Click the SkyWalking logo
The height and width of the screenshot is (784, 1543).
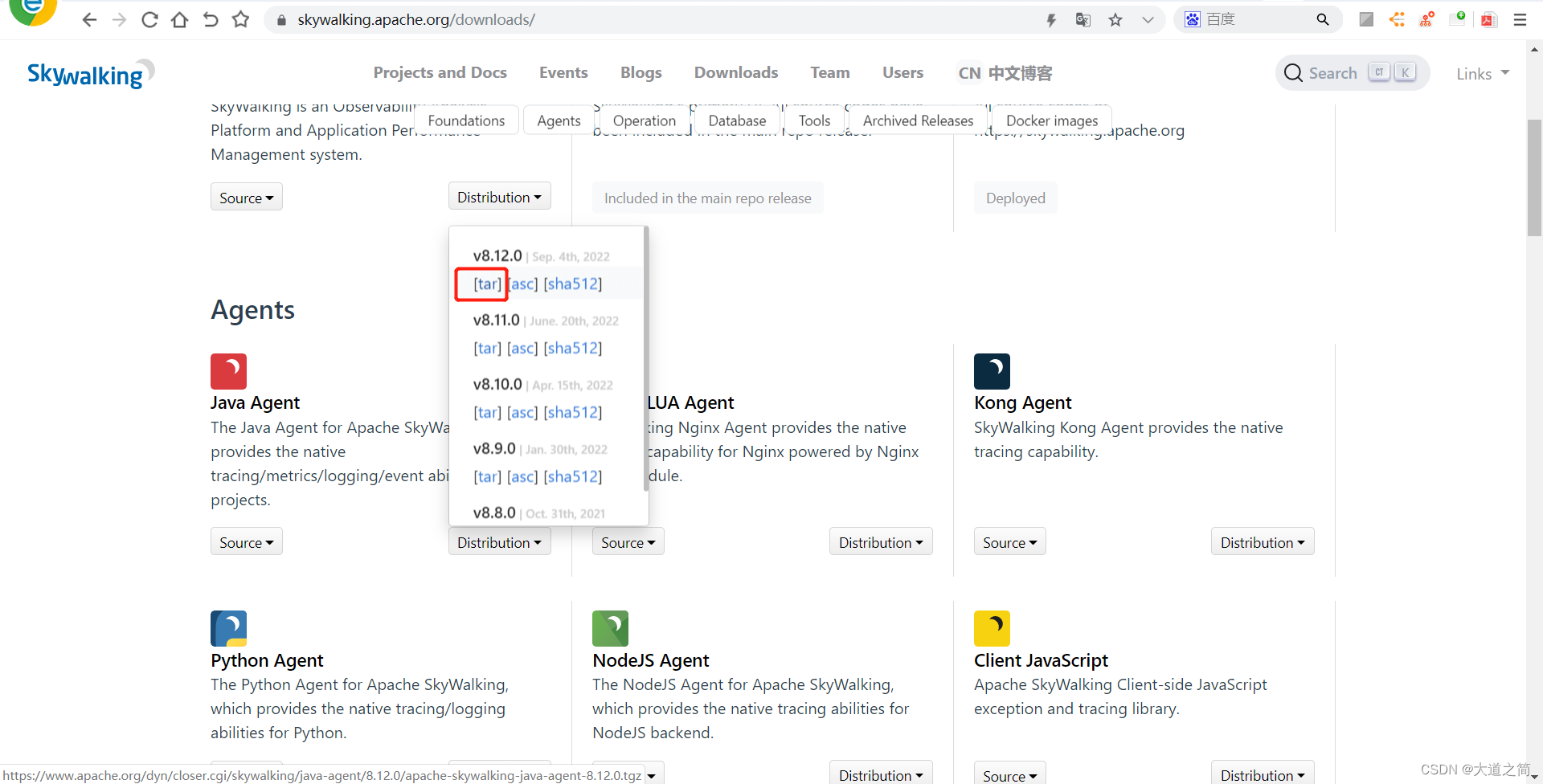point(90,74)
